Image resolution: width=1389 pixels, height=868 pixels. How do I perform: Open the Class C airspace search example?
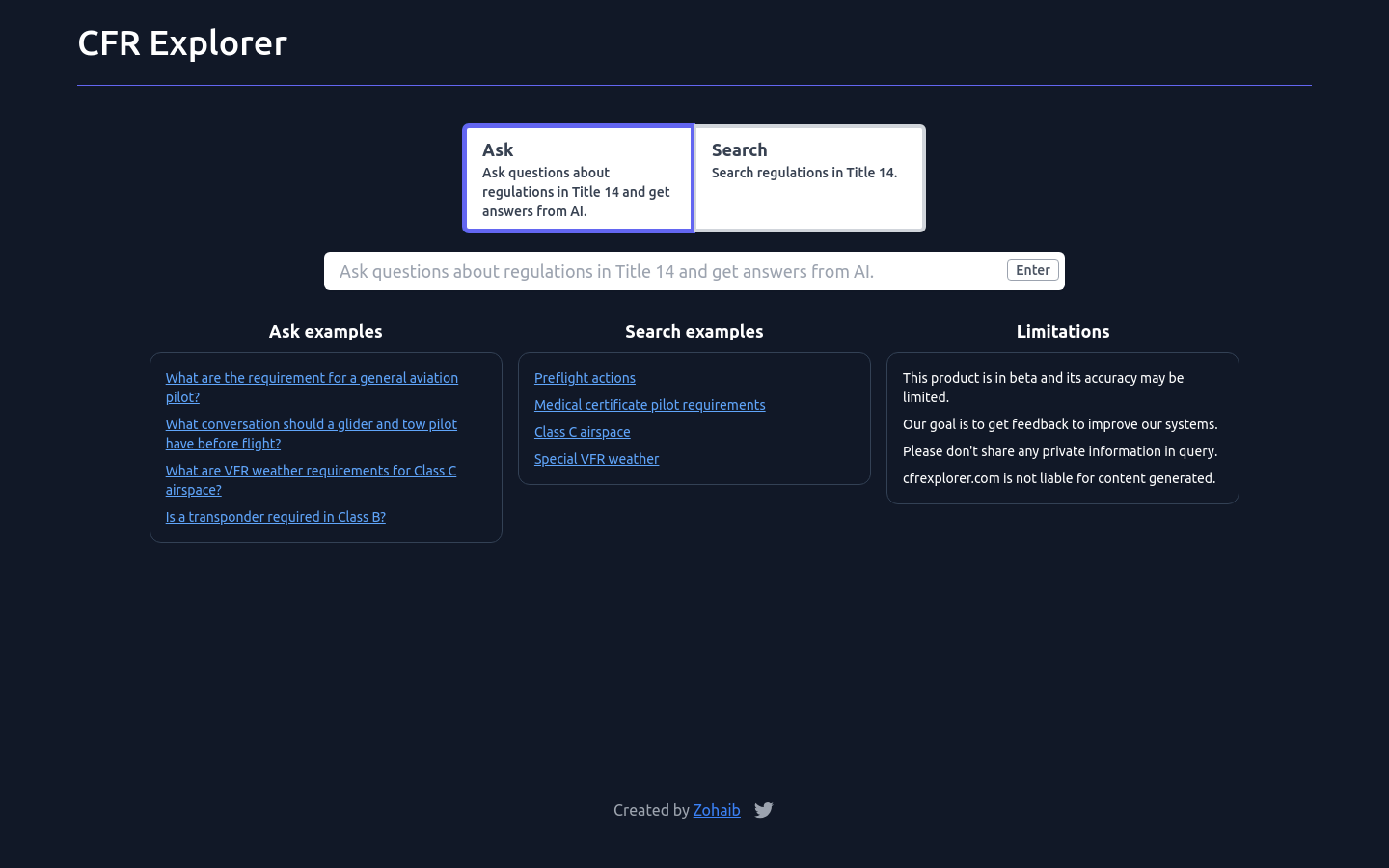coord(582,432)
